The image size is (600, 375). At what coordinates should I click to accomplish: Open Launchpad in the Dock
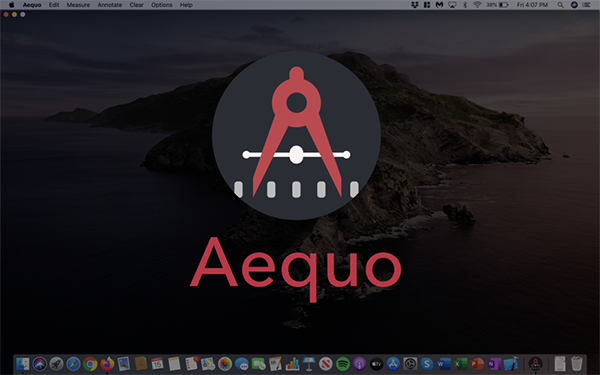click(x=56, y=364)
